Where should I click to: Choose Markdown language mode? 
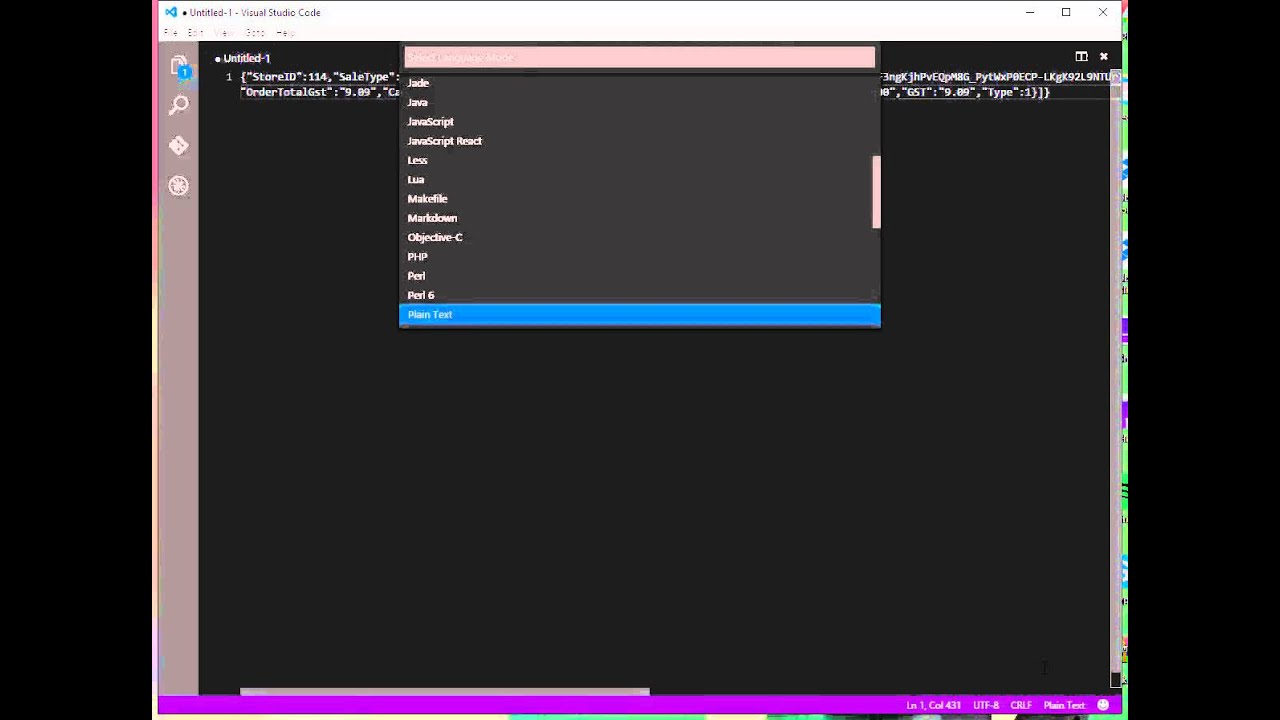coord(639,218)
